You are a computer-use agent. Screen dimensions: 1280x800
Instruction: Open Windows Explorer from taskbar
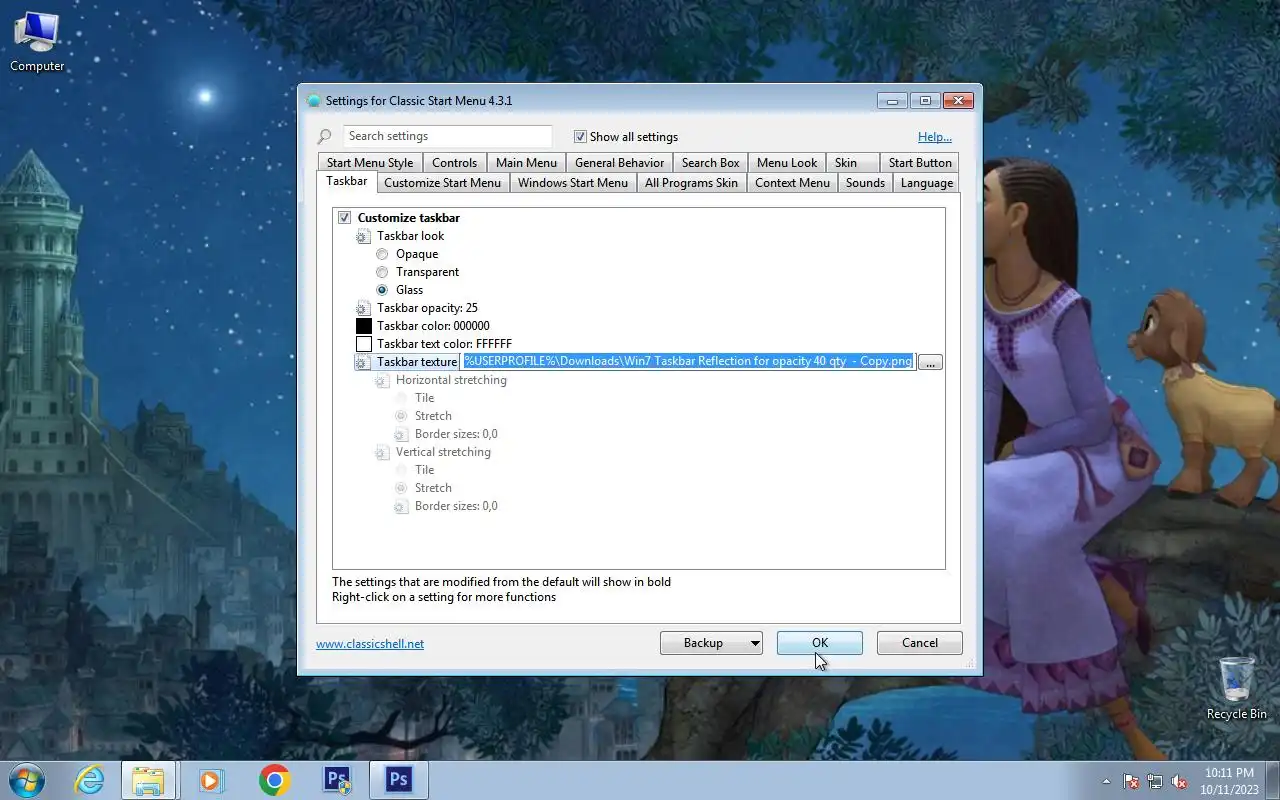tap(148, 780)
